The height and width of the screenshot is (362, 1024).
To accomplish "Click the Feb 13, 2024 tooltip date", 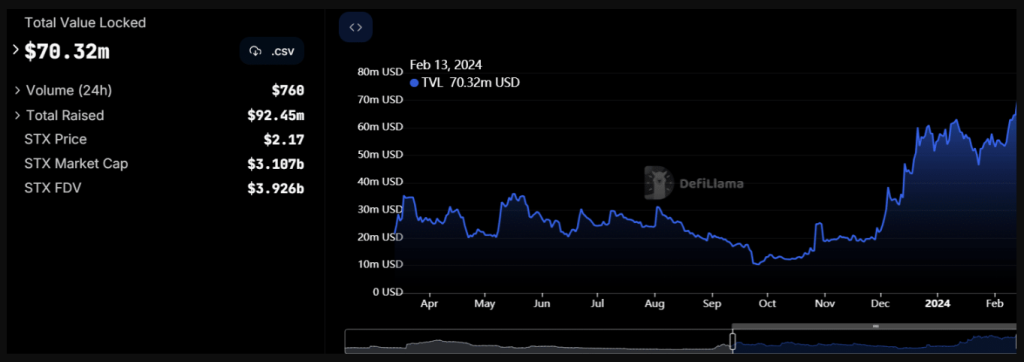I will pos(446,65).
